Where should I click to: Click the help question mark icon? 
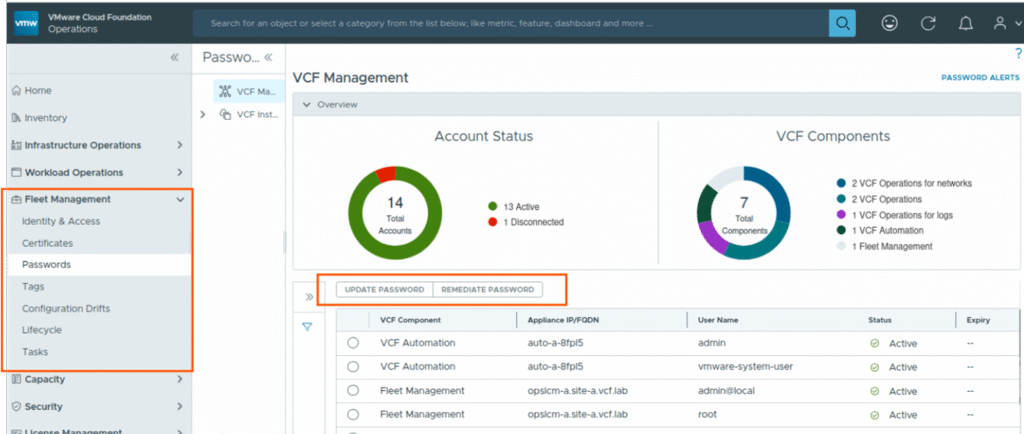tap(1017, 54)
